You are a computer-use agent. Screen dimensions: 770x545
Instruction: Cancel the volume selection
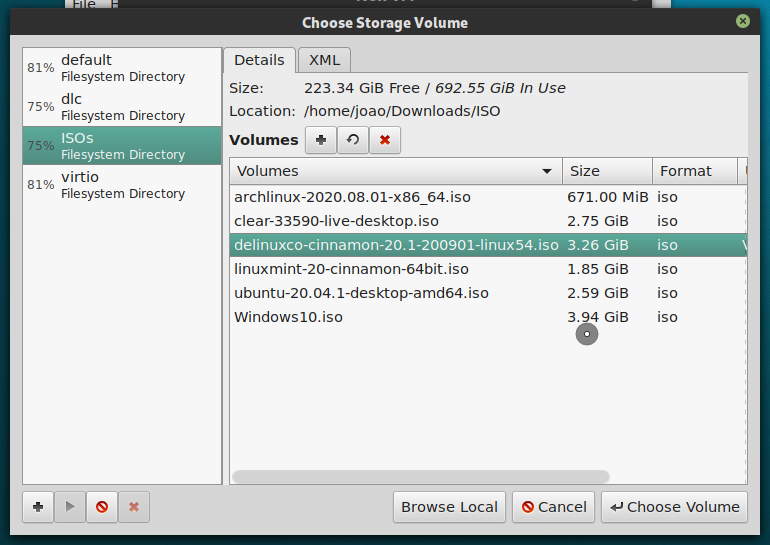click(553, 507)
